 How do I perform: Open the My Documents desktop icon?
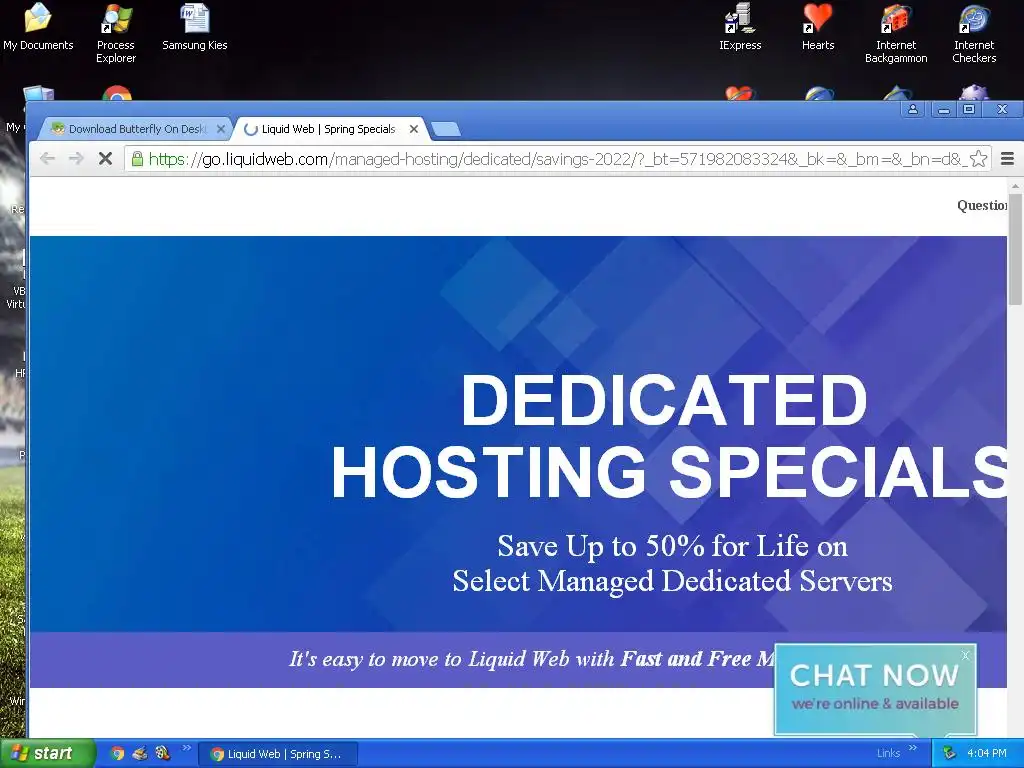coord(38,27)
